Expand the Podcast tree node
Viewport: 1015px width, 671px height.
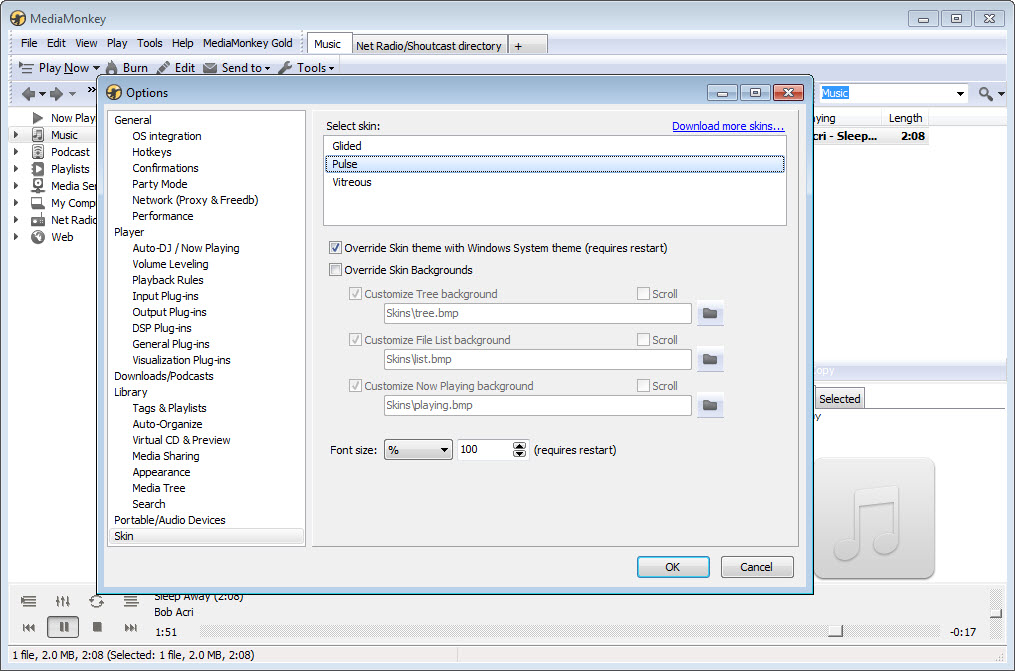[x=16, y=151]
